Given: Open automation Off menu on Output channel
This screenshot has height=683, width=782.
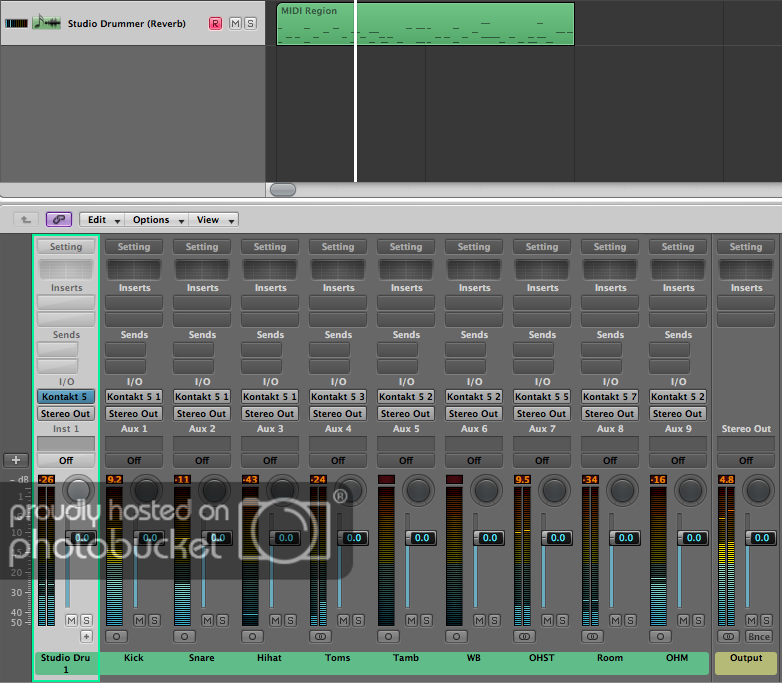Looking at the screenshot, I should [x=746, y=460].
